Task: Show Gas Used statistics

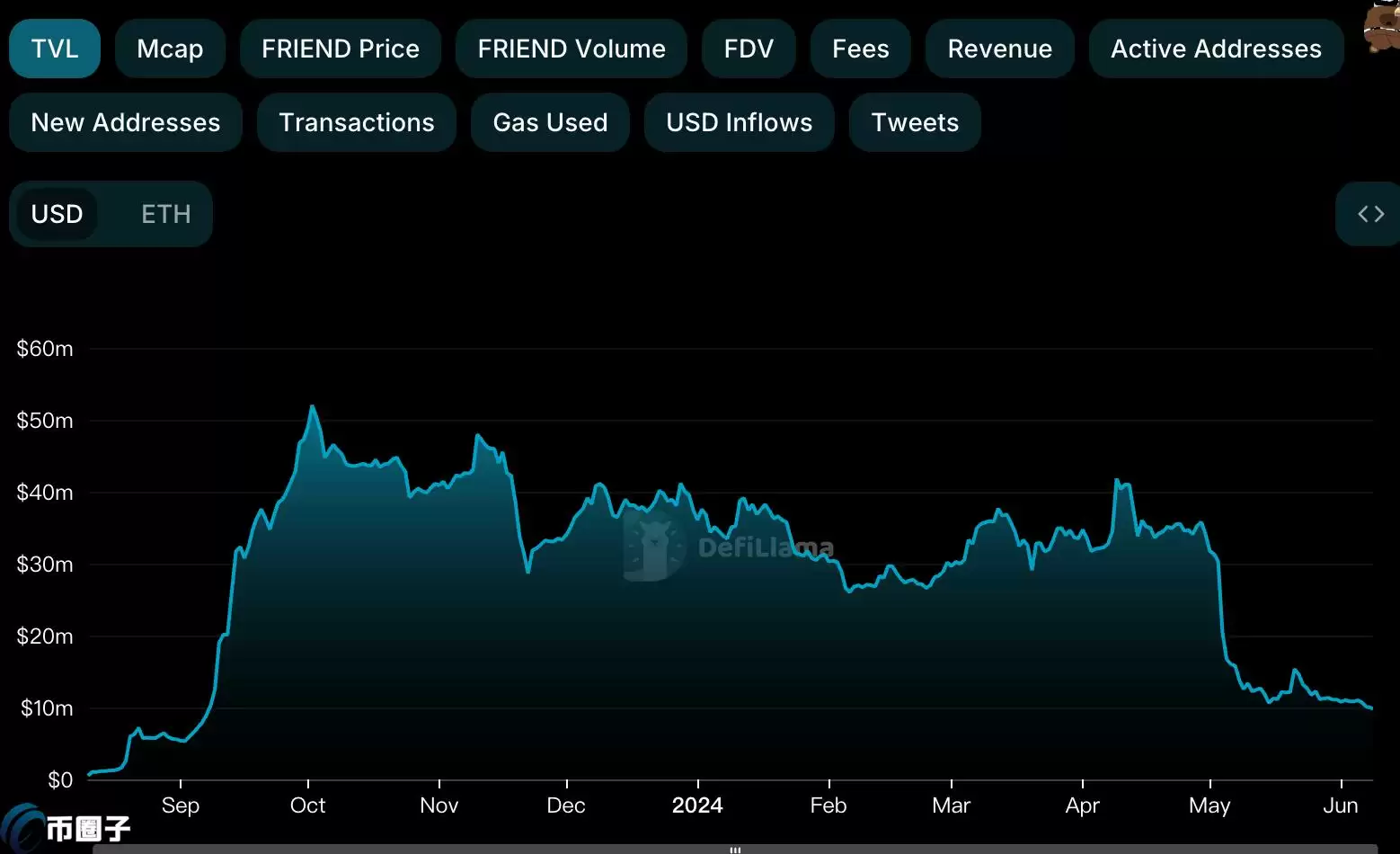Action: pyautogui.click(x=549, y=122)
